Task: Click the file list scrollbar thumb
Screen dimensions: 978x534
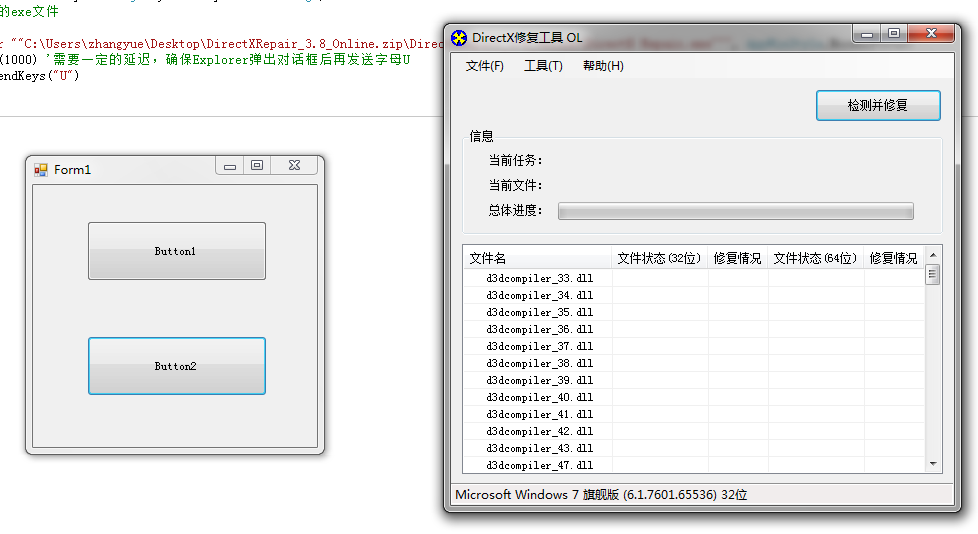Action: tap(933, 274)
